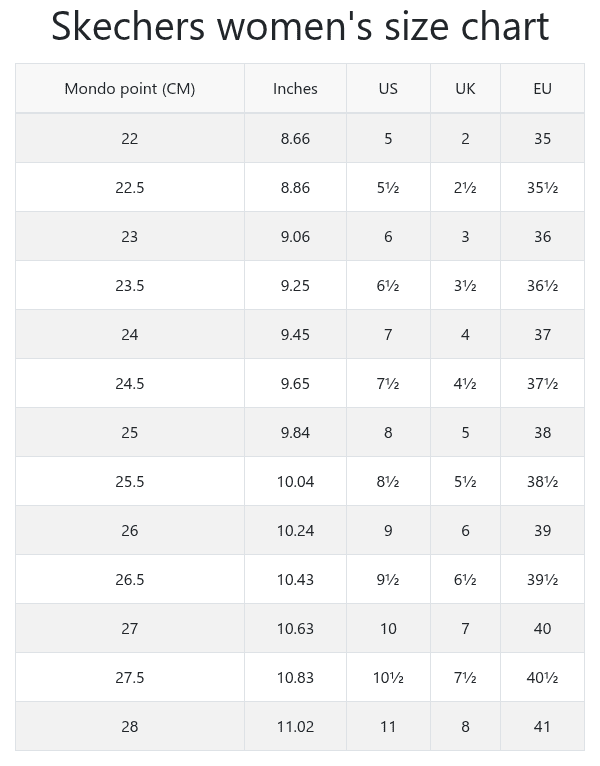Click the "Skechers women's size chart" title

tap(300, 27)
